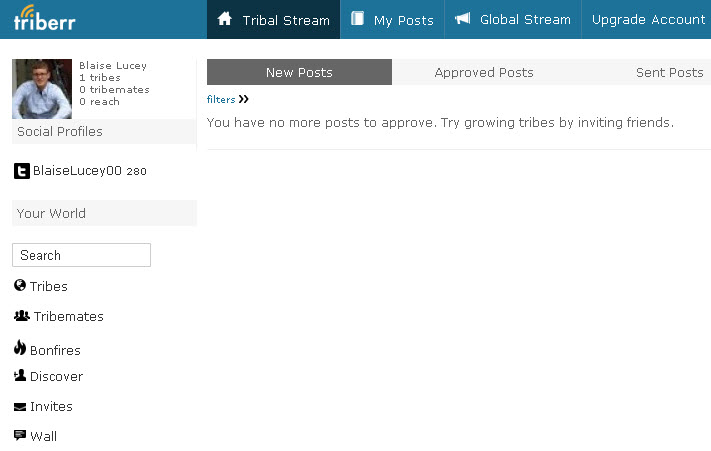Click the Invites envelope icon
This screenshot has height=451, width=711.
20,407
